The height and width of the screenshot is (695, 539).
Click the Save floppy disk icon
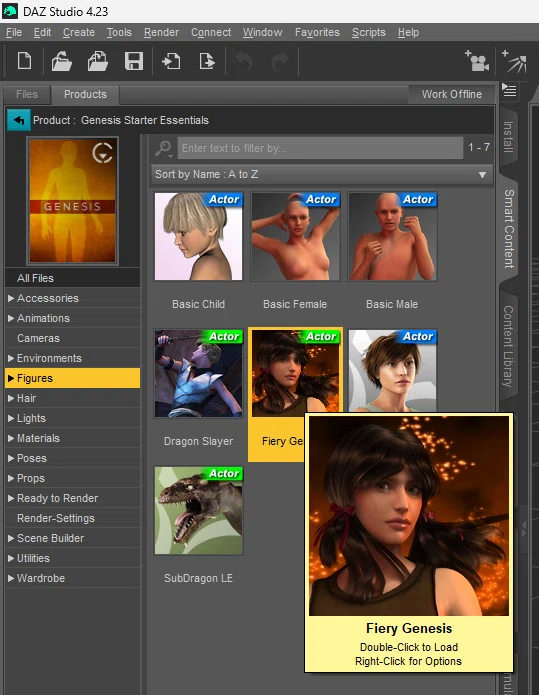click(133, 61)
